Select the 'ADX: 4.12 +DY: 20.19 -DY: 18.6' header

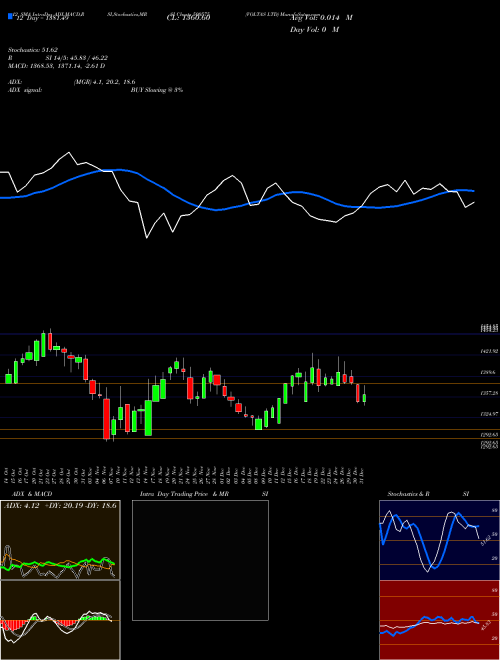click(x=60, y=505)
